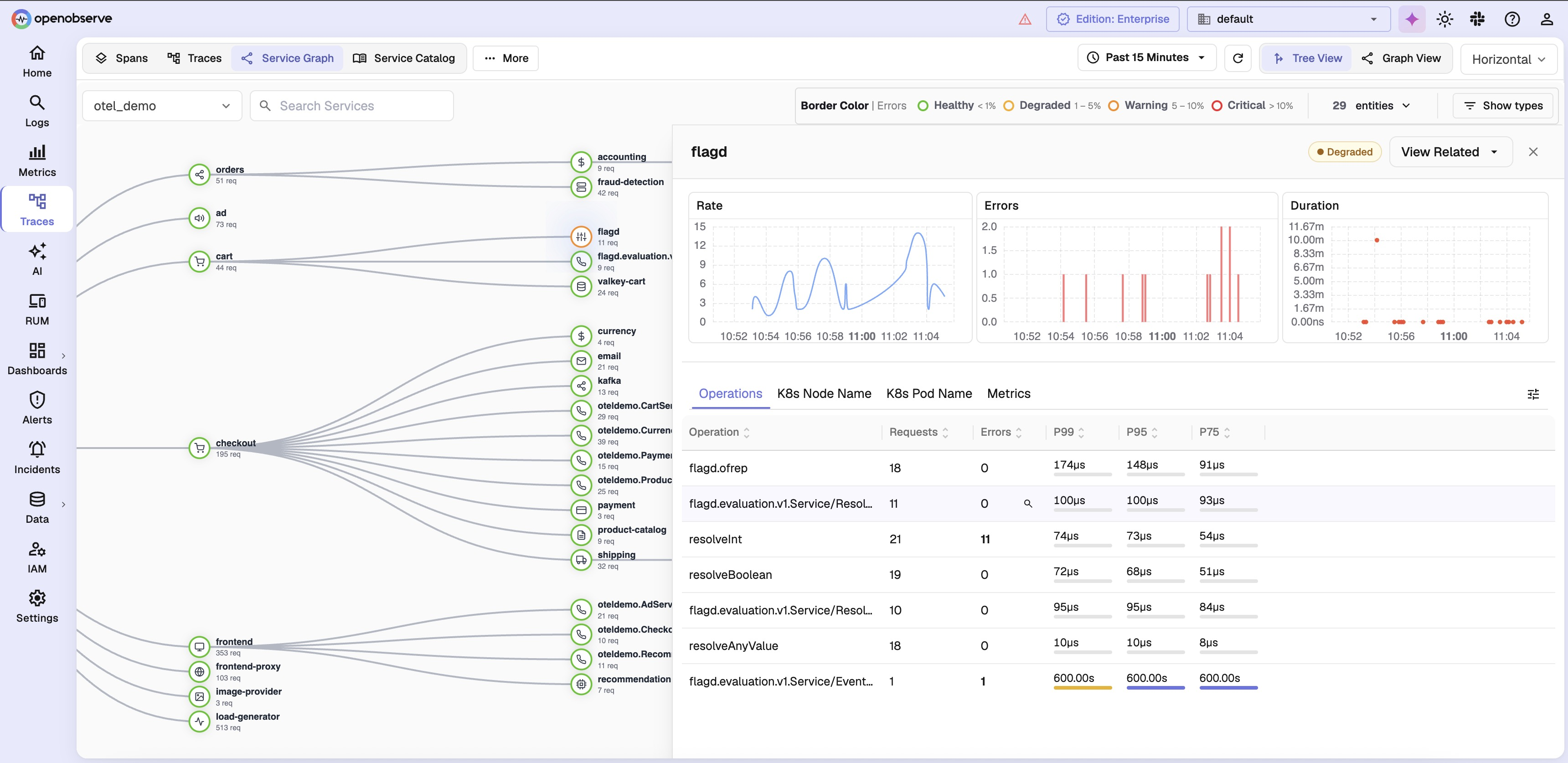Sort by Operation column
This screenshot has width=1568, height=763.
[x=719, y=432]
